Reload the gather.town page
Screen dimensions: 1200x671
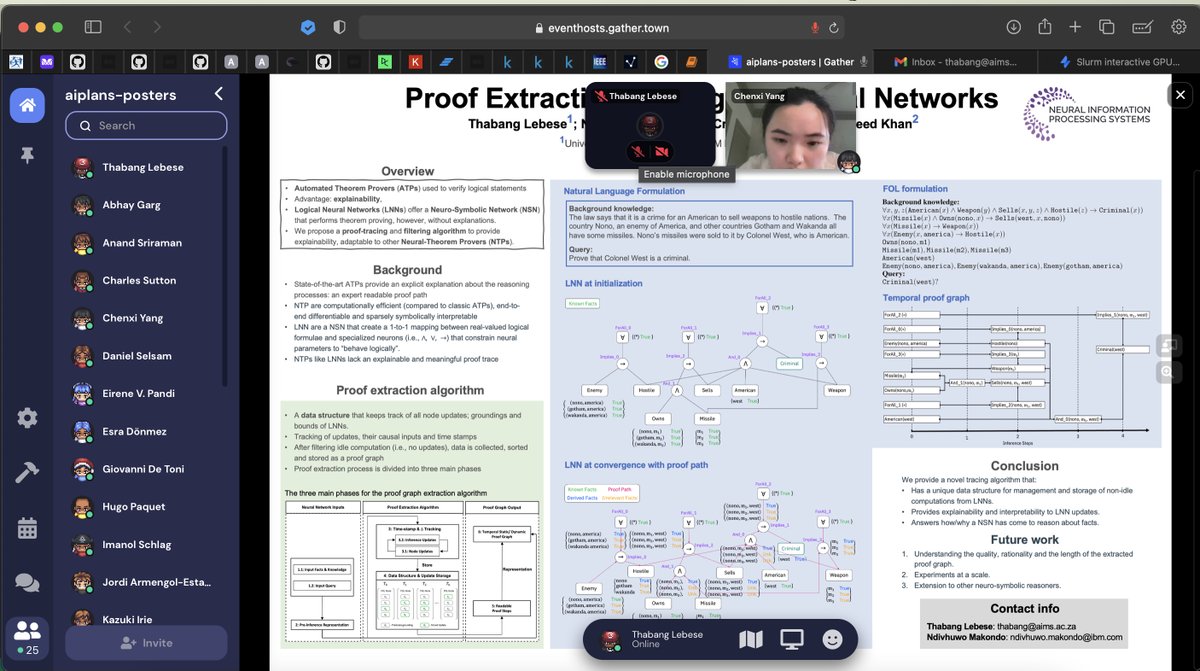point(833,28)
